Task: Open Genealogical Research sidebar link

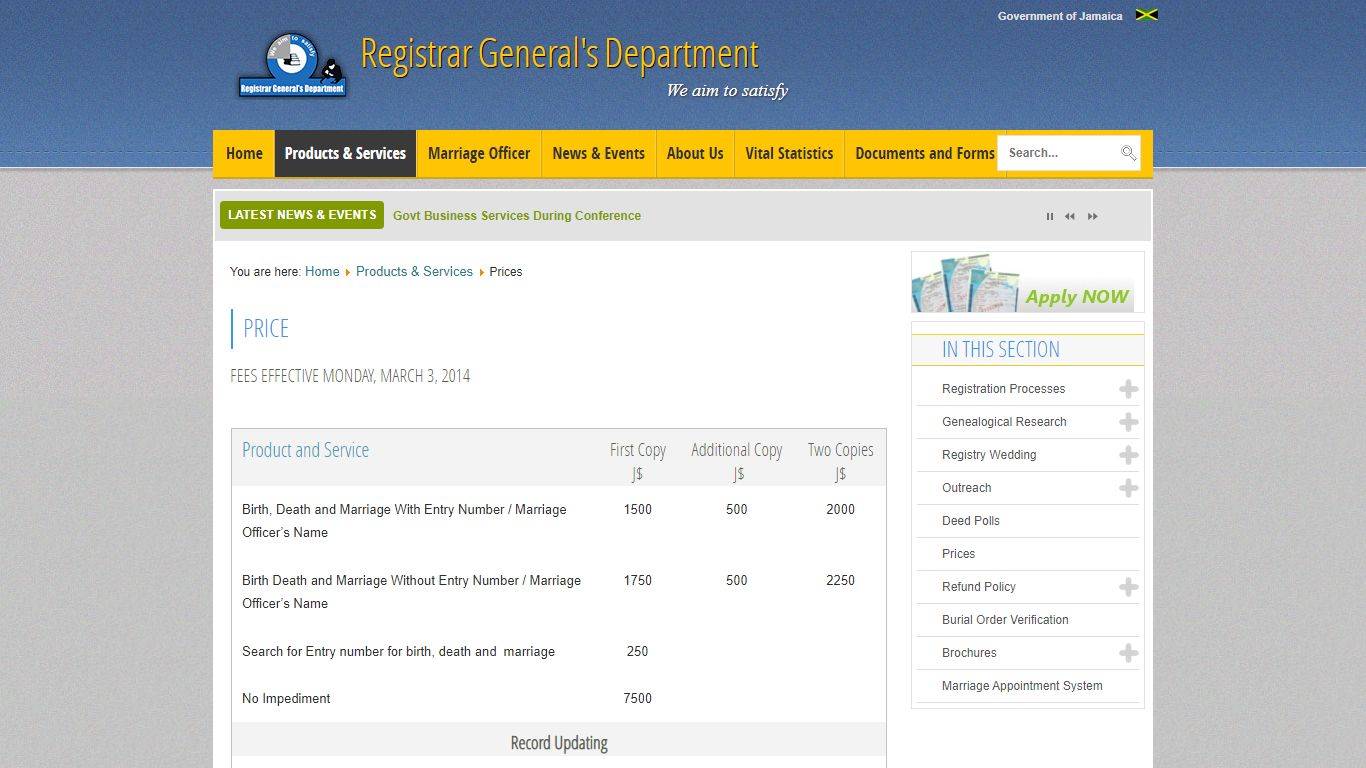Action: [x=1004, y=422]
